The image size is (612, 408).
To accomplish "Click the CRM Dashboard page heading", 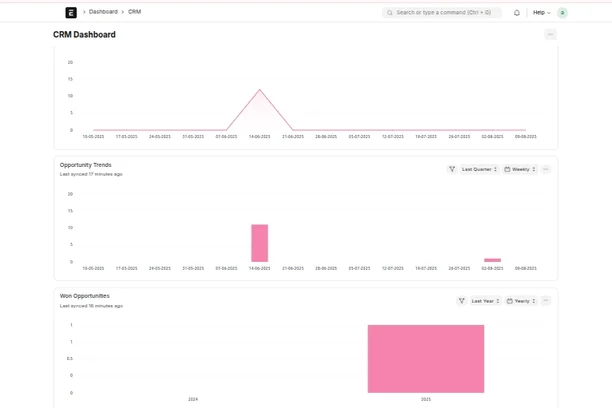I will point(84,34).
